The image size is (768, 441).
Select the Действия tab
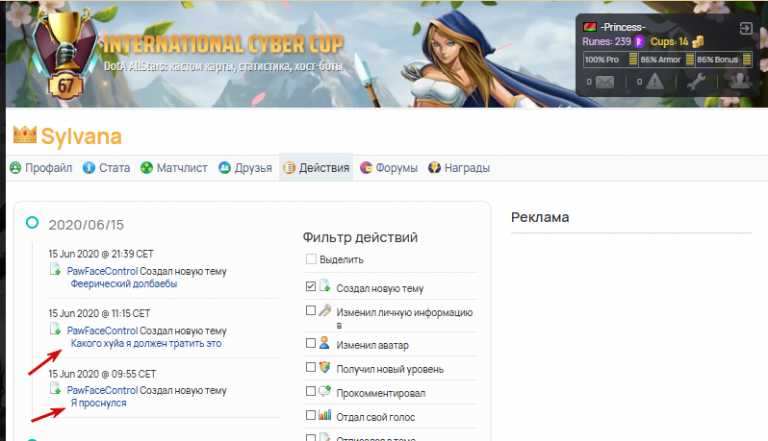pyautogui.click(x=316, y=168)
